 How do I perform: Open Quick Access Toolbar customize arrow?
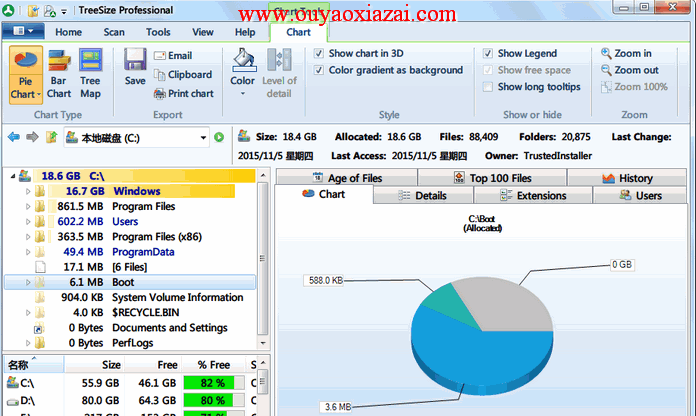(64, 11)
